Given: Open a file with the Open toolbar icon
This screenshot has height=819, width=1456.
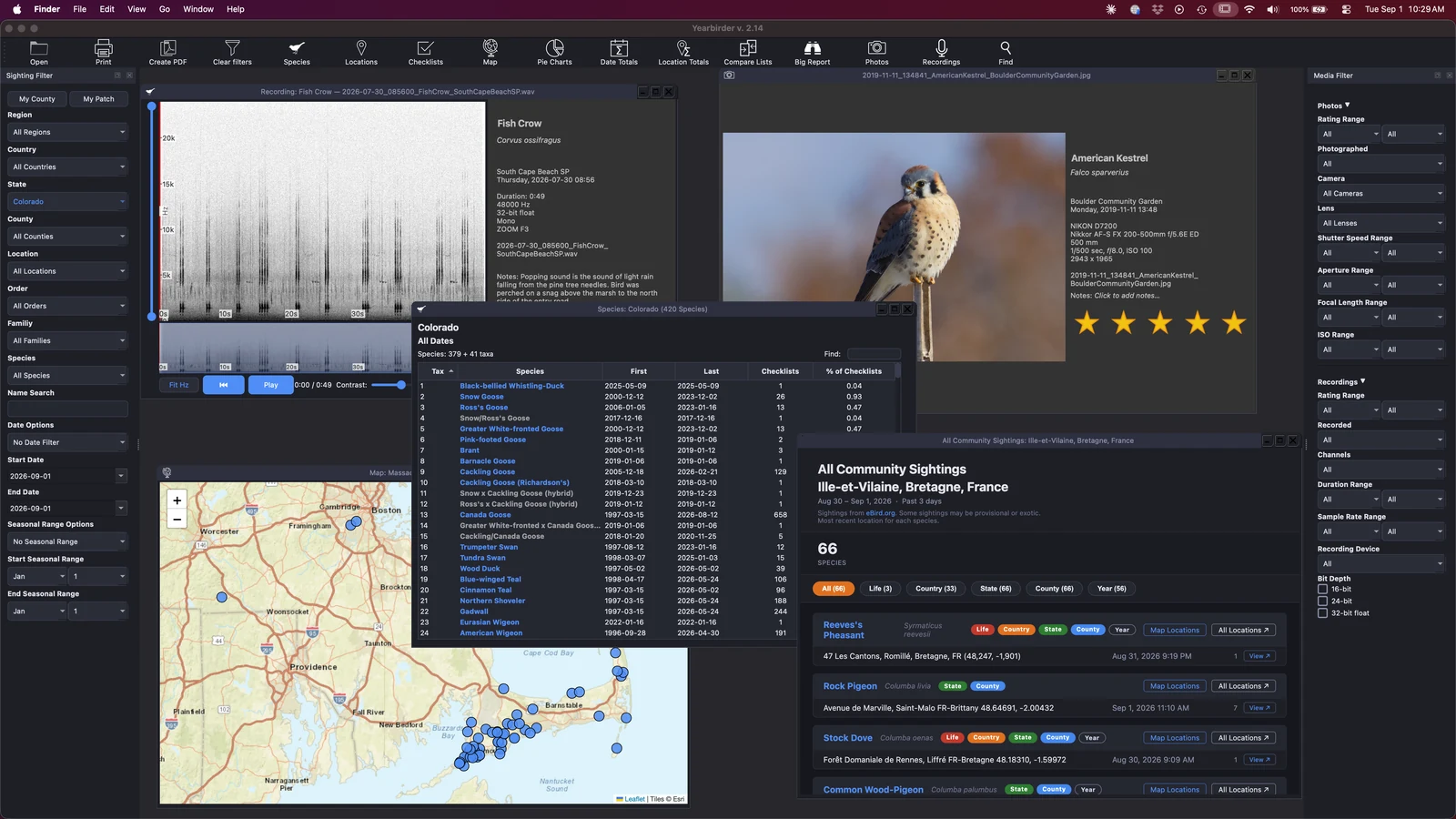Looking at the screenshot, I should point(38,52).
